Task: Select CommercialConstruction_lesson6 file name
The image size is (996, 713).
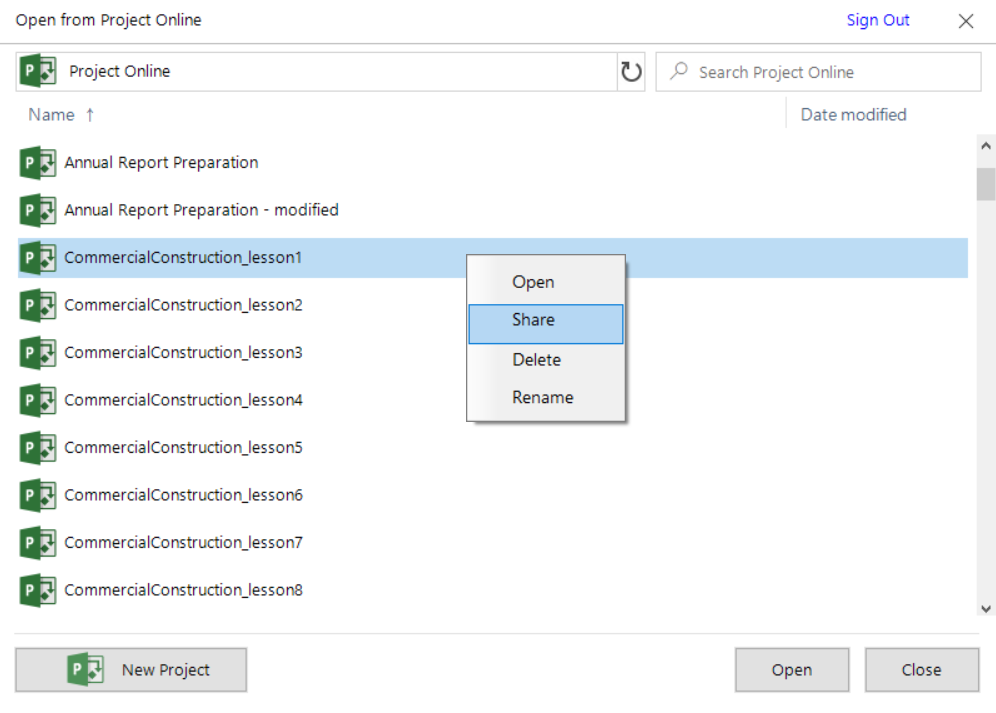Action: click(x=184, y=496)
